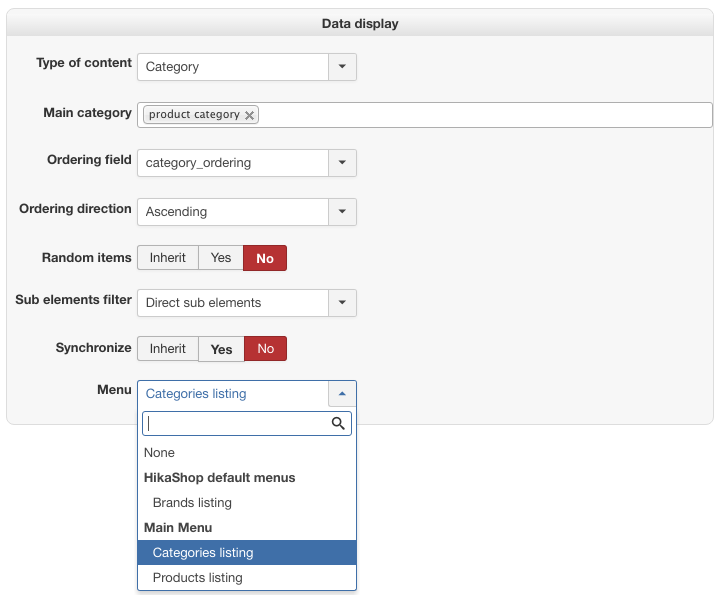Select None in the menu list

click(160, 453)
